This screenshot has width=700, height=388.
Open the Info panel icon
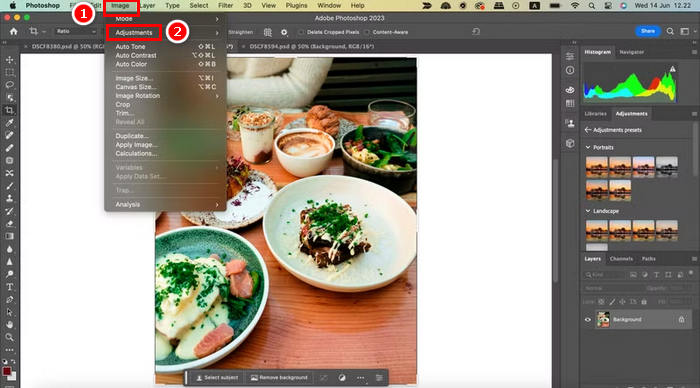(x=570, y=71)
